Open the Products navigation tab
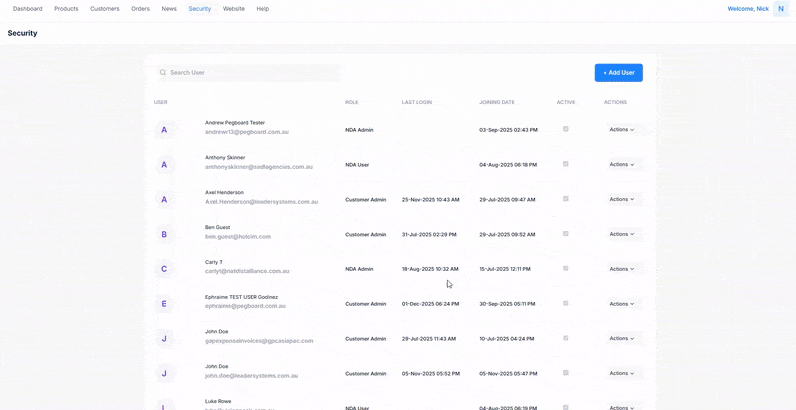The height and width of the screenshot is (410, 796). coord(66,9)
